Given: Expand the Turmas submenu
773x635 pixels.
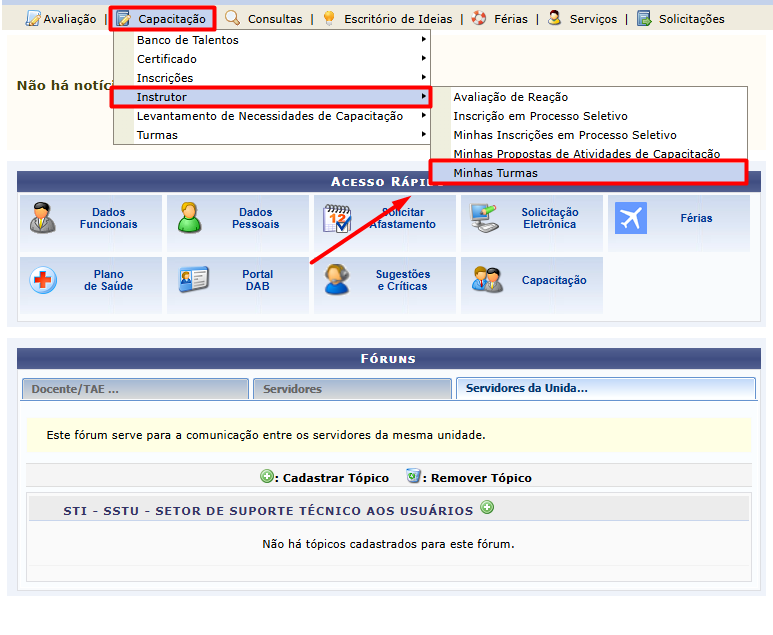Looking at the screenshot, I should (272, 135).
